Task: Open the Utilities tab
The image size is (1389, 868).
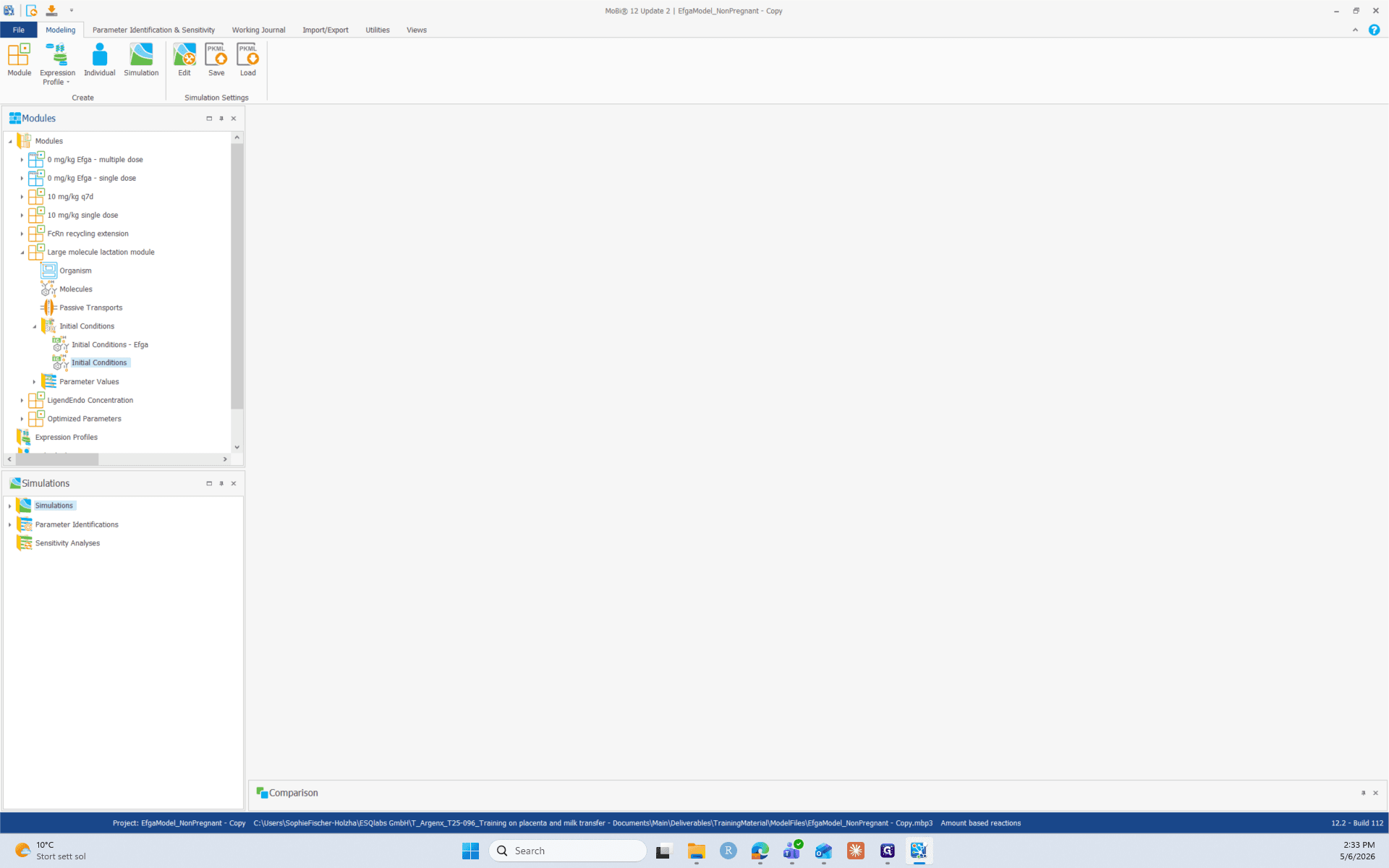Action: (378, 30)
